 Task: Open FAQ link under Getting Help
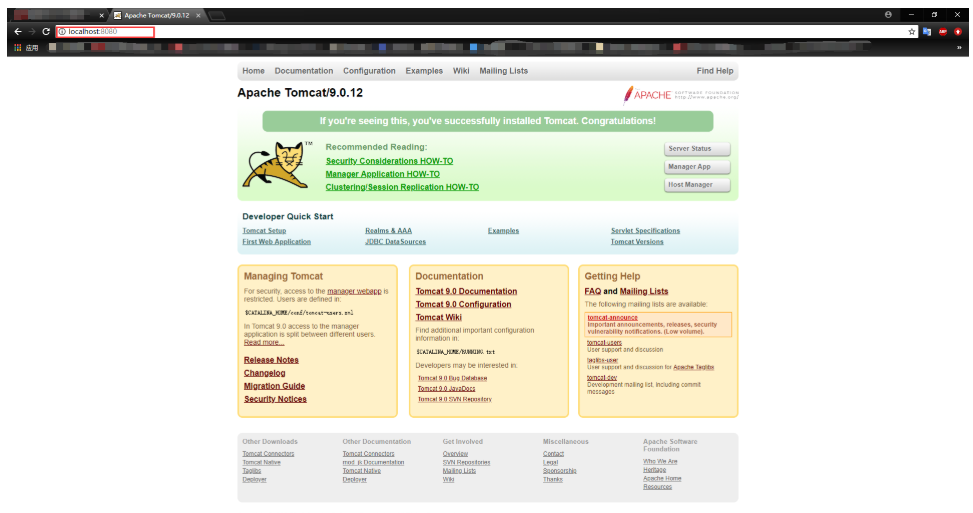click(x=593, y=292)
